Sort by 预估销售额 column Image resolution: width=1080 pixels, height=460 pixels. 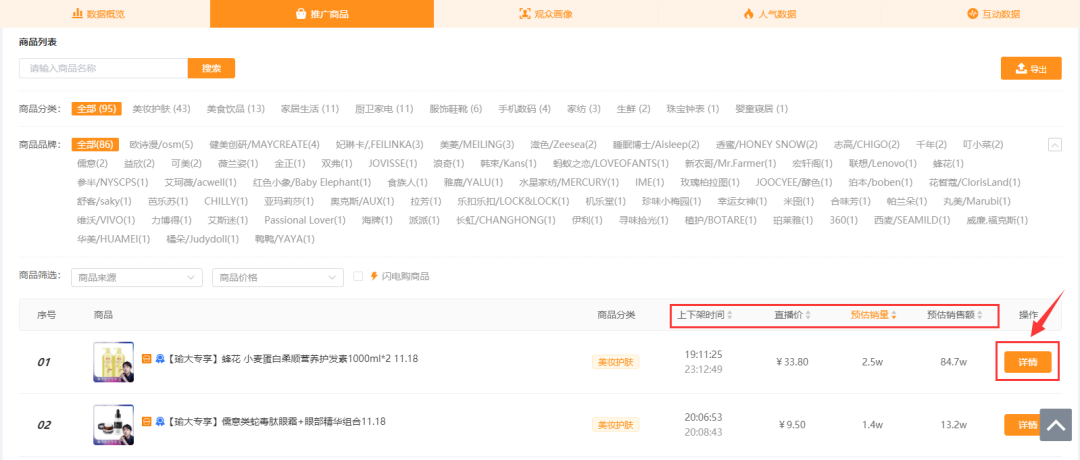click(x=954, y=315)
